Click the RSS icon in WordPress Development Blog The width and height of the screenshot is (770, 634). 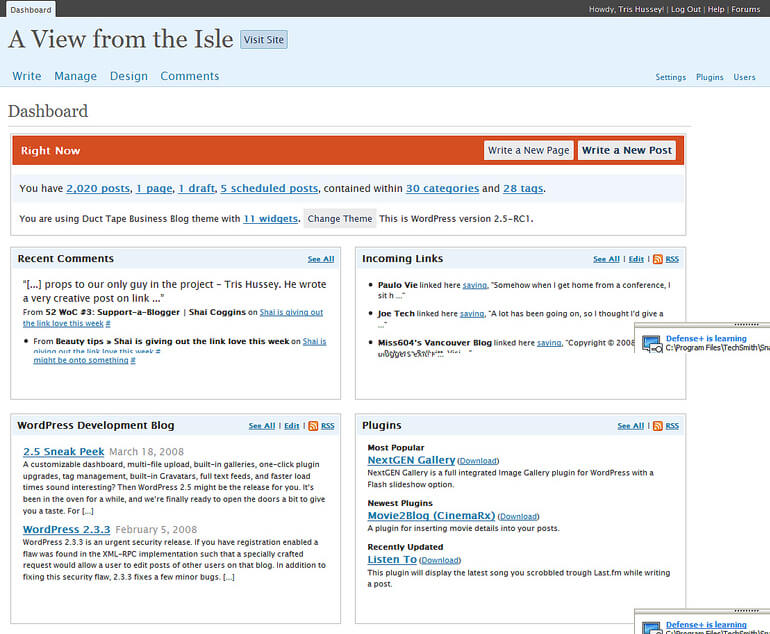tap(313, 426)
